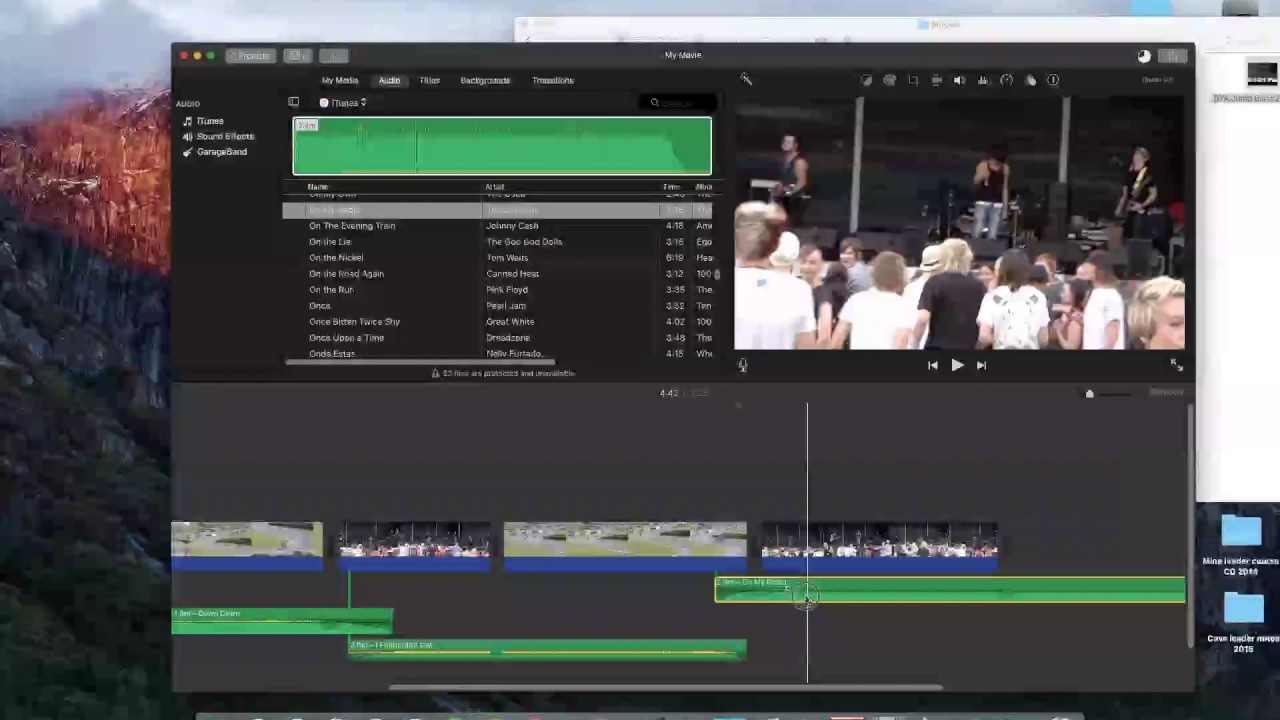Select the second crowd video clip
The image size is (1280, 720).
(414, 546)
